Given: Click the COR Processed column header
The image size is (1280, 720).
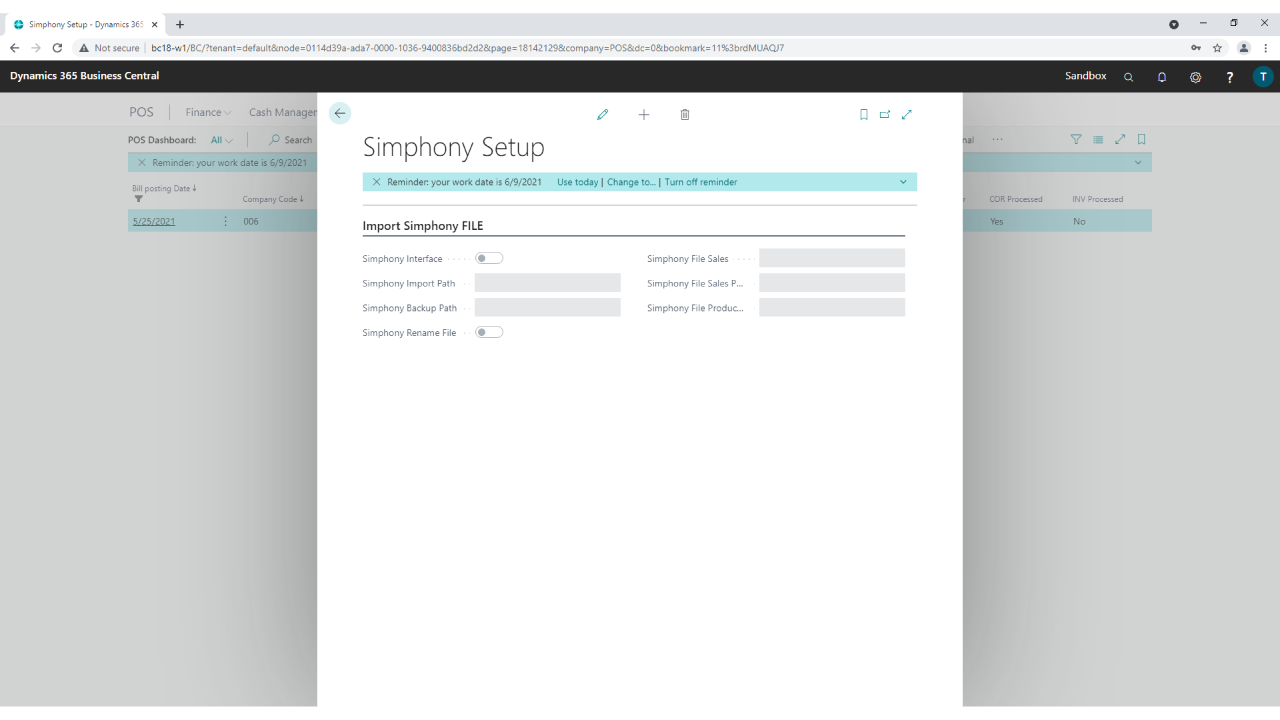Looking at the screenshot, I should click(x=1016, y=199).
